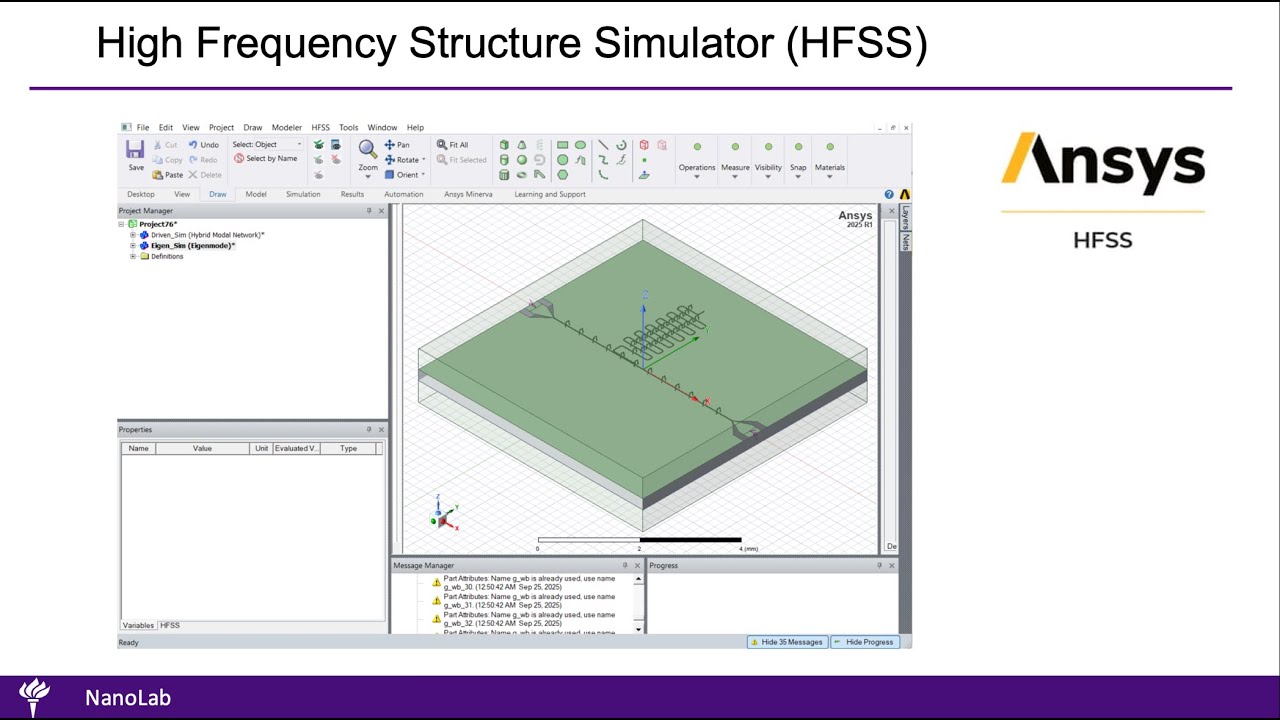This screenshot has width=1280, height=720.
Task: Open the Rotate dropdown
Action: click(x=424, y=160)
